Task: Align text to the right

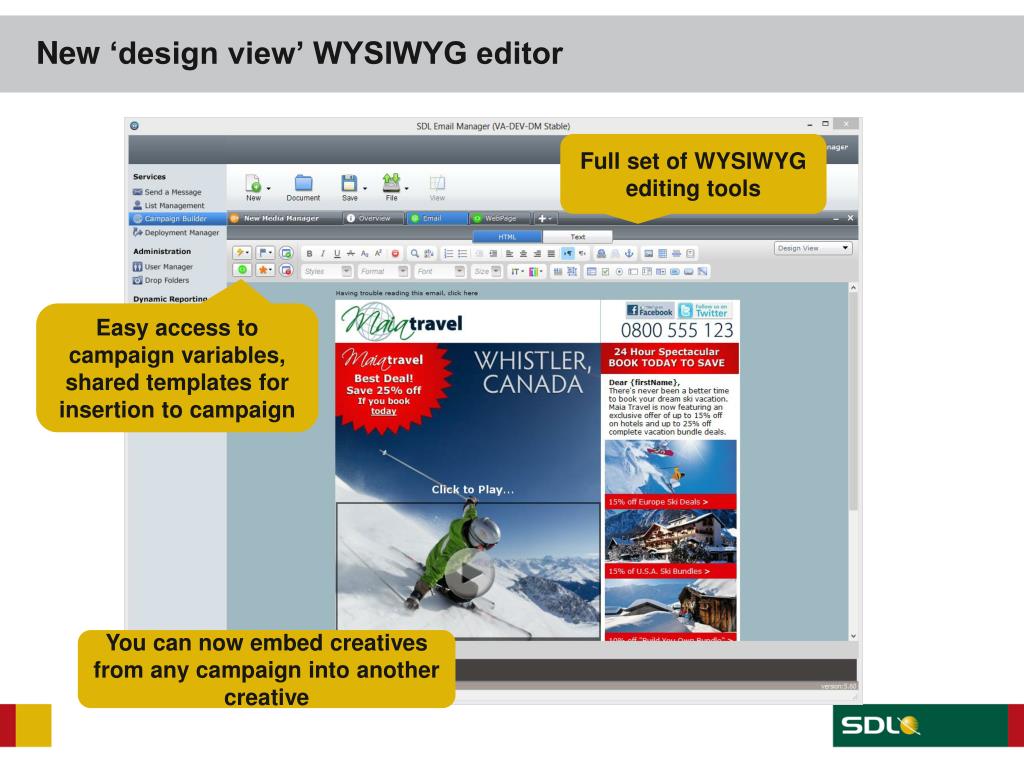Action: (537, 253)
